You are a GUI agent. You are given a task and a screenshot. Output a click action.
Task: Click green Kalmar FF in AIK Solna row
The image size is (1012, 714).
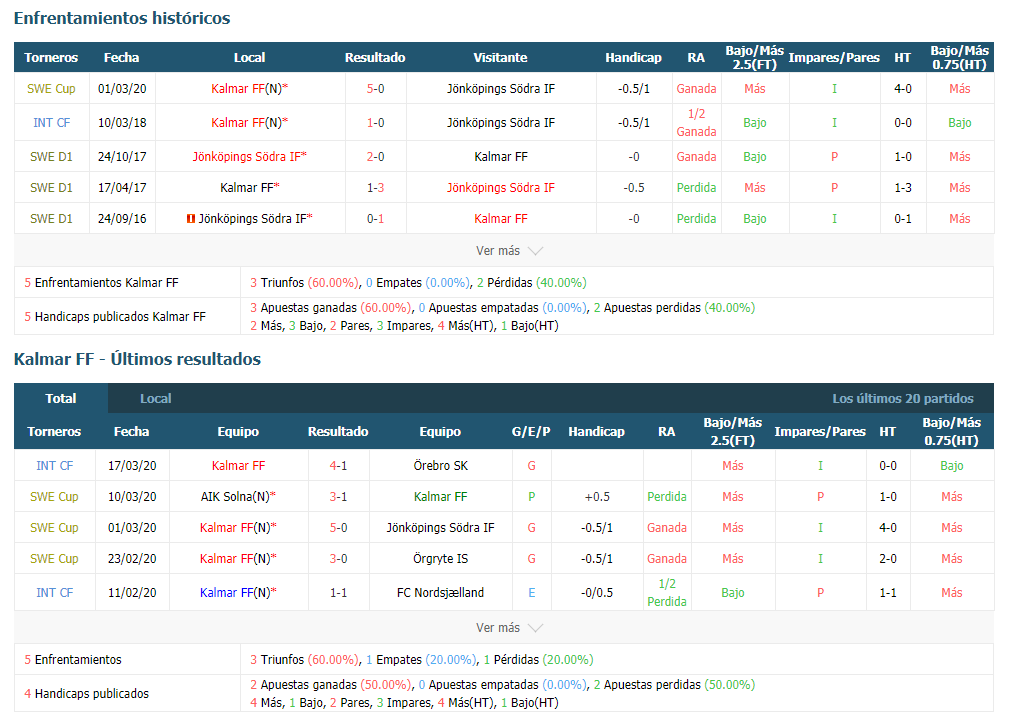[440, 496]
